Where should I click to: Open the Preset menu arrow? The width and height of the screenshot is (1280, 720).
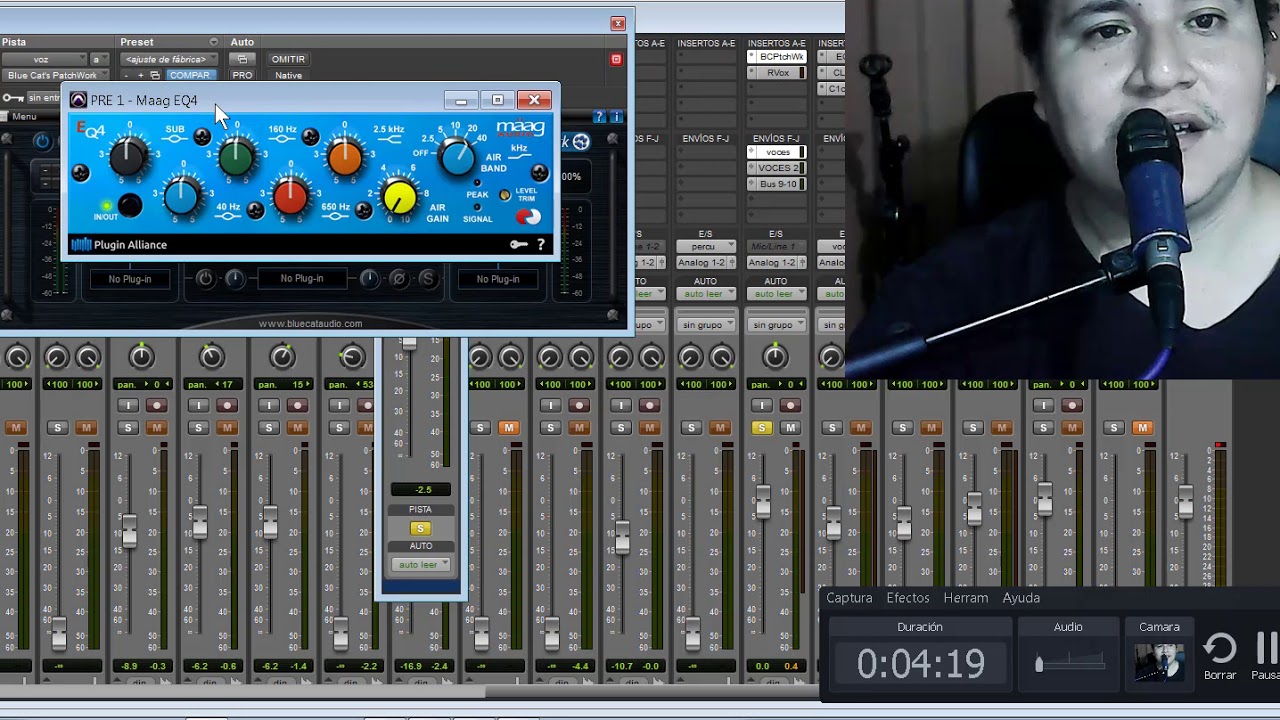point(213,42)
